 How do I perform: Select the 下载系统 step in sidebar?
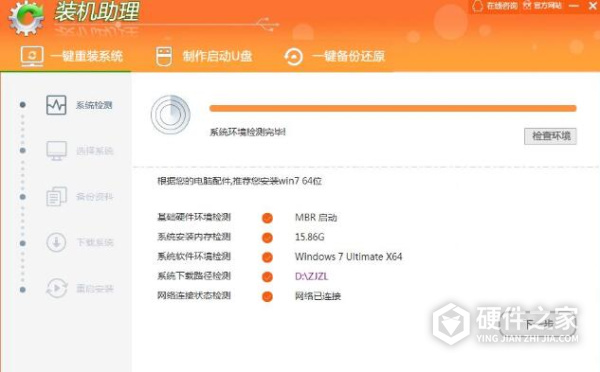(79, 242)
